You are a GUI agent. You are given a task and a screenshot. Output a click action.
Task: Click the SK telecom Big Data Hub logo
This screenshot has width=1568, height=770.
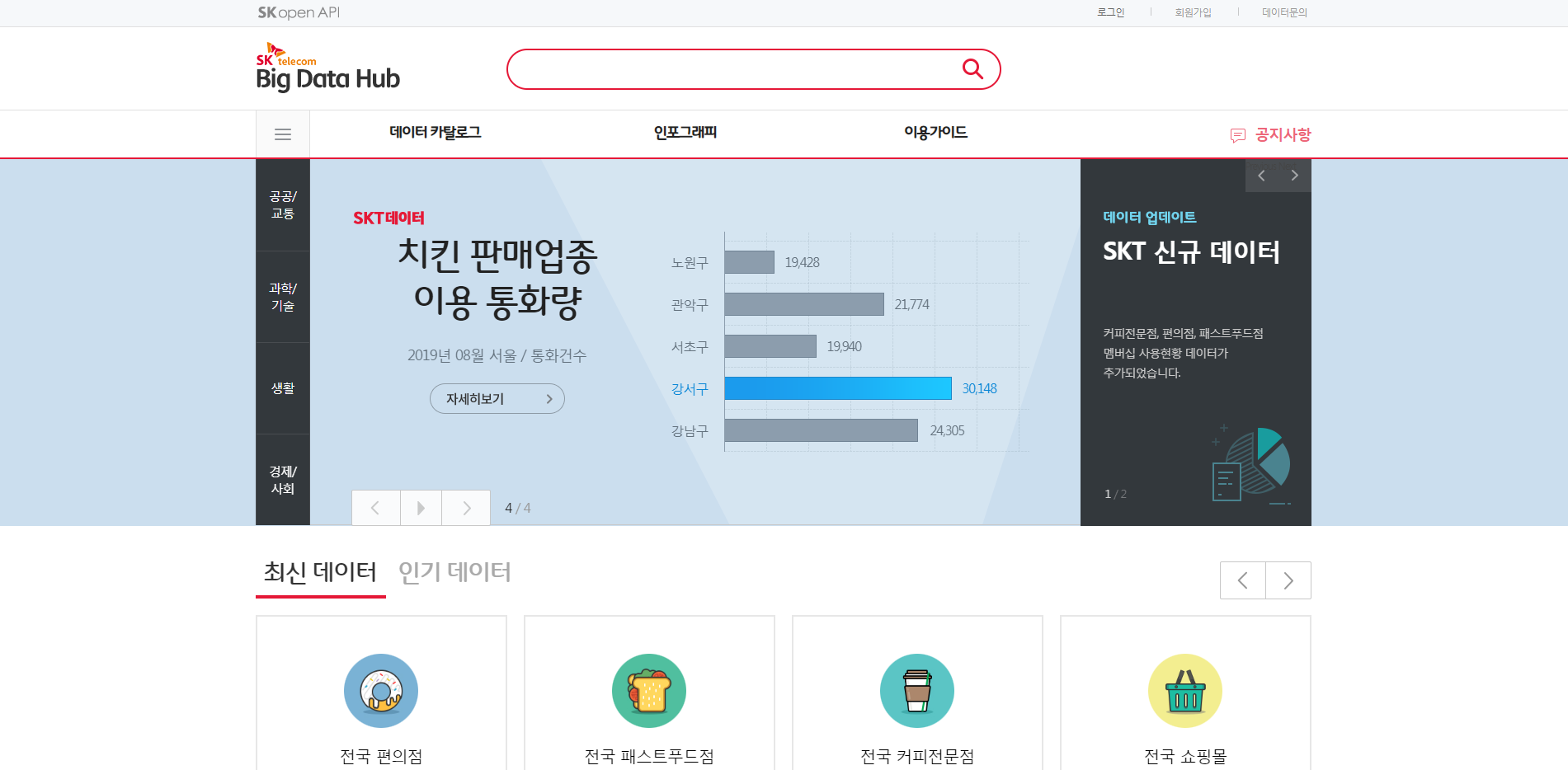pyautogui.click(x=327, y=67)
